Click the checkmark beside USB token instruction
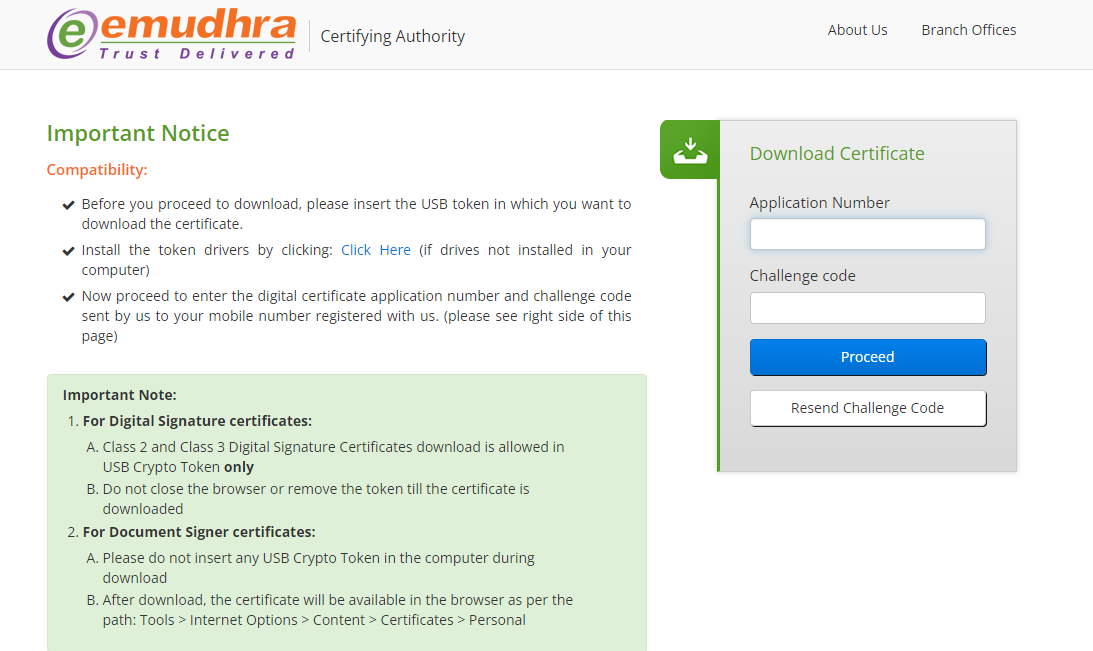The width and height of the screenshot is (1093, 651). point(67,203)
